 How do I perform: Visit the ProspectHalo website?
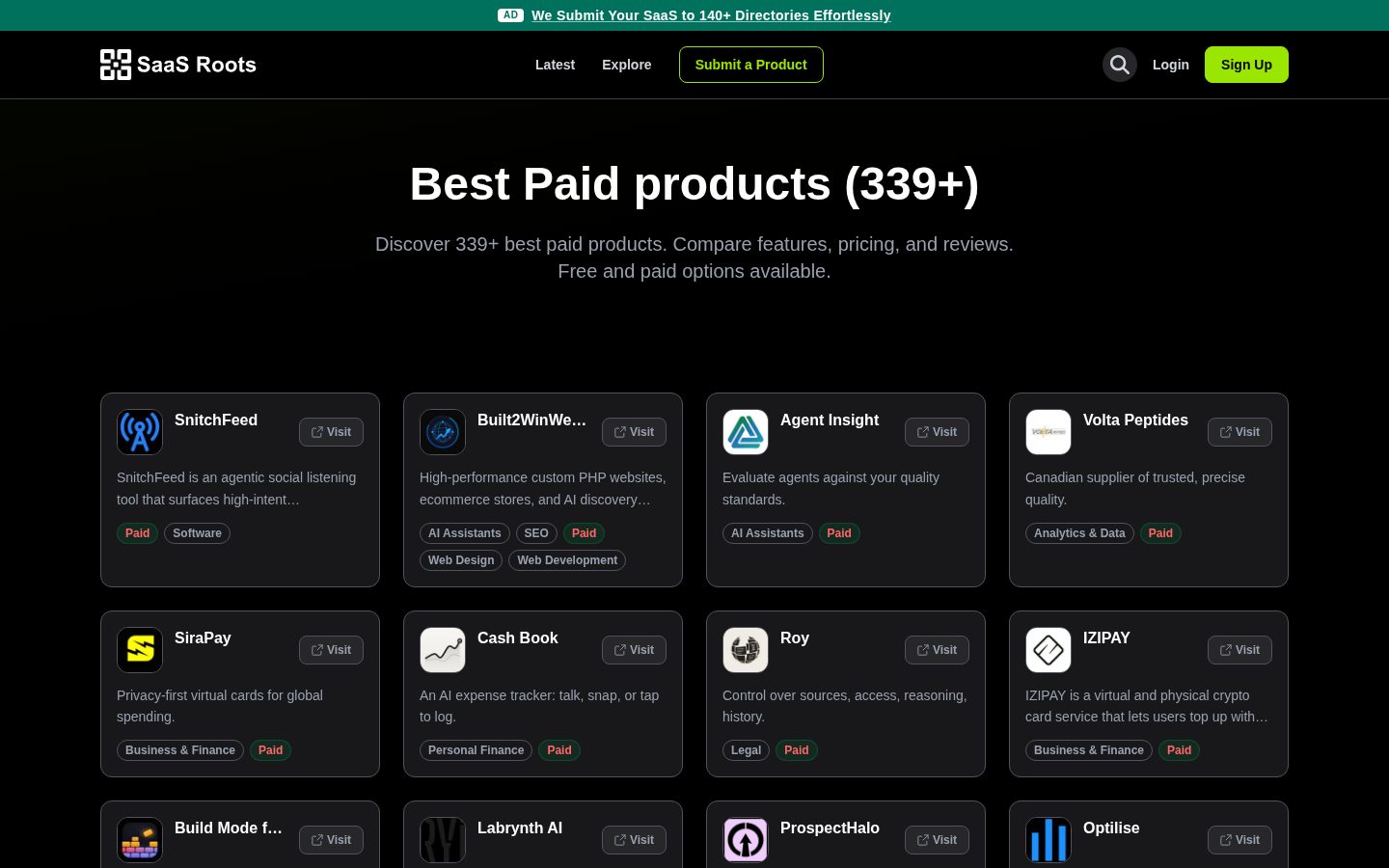(937, 840)
